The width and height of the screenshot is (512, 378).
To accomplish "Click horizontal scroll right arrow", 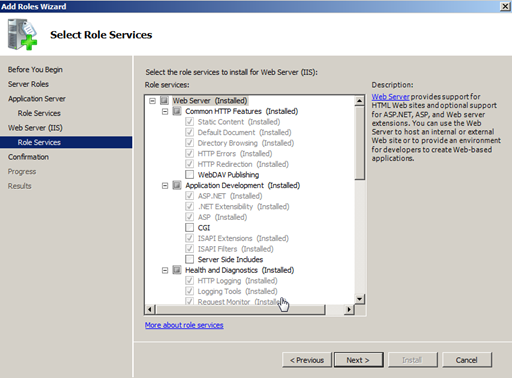I will pos(349,310).
